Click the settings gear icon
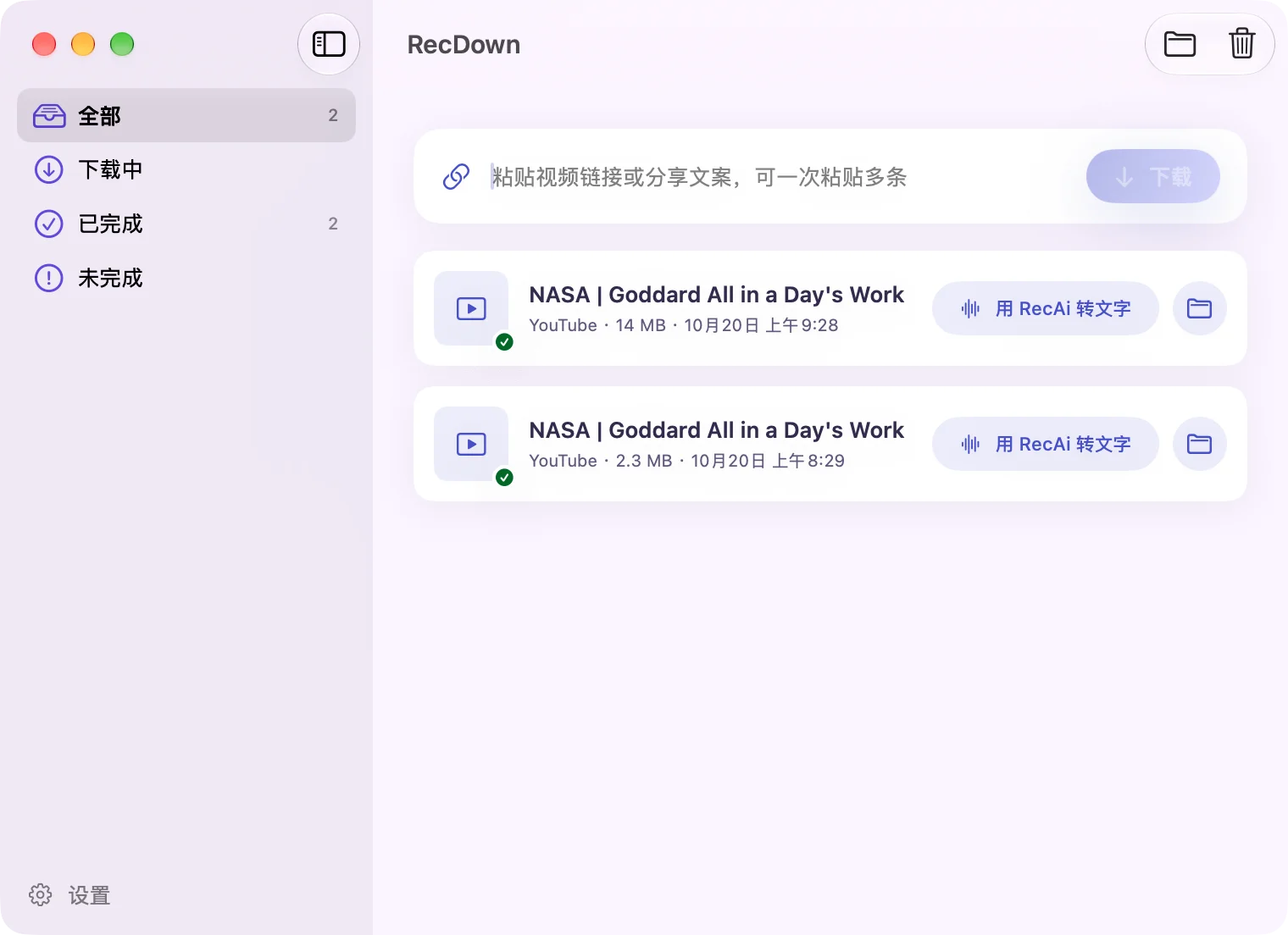Screen dimensions: 1288x935 pyautogui.click(x=40, y=895)
